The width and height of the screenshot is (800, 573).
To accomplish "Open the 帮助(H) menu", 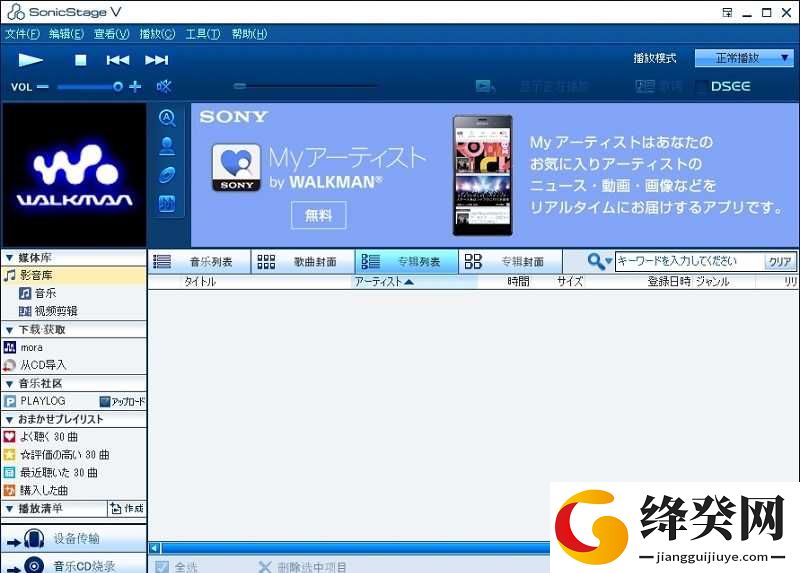I will (x=249, y=34).
